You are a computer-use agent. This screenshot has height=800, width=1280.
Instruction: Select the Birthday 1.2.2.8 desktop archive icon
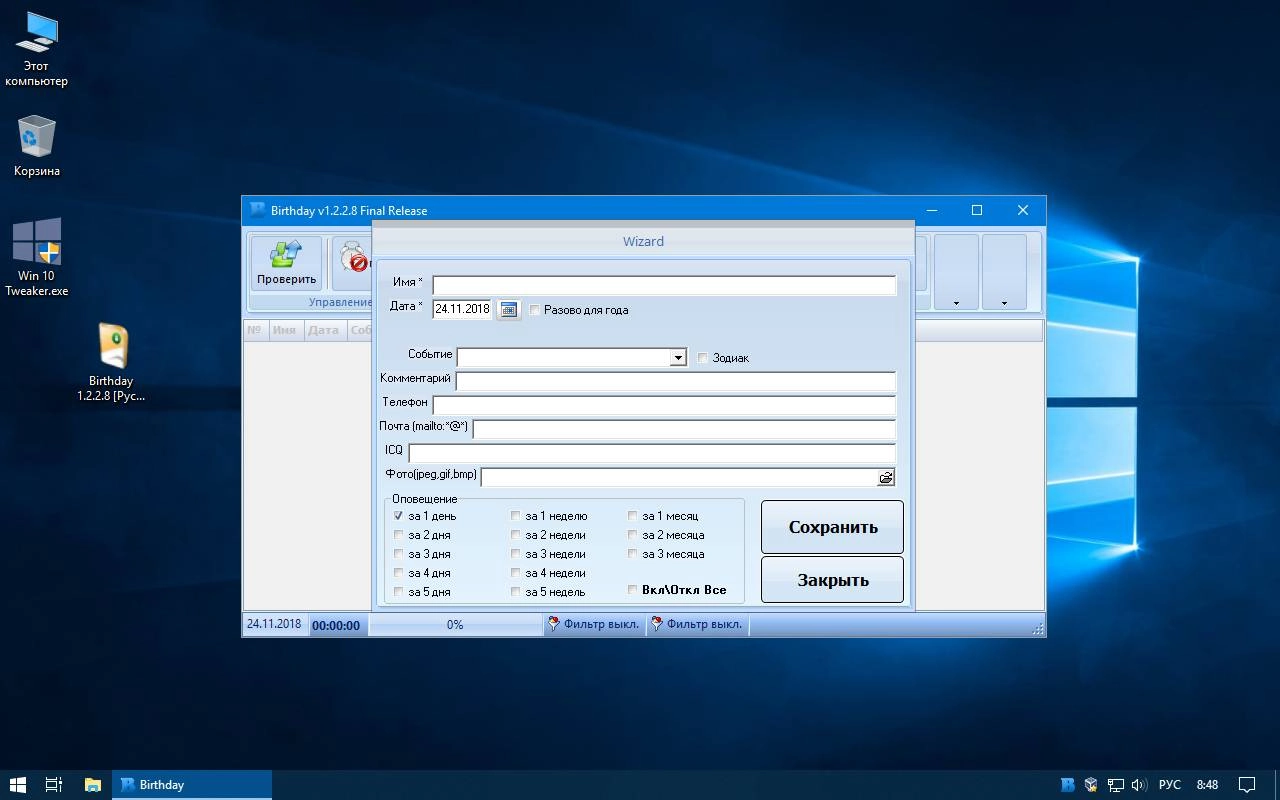click(x=111, y=362)
